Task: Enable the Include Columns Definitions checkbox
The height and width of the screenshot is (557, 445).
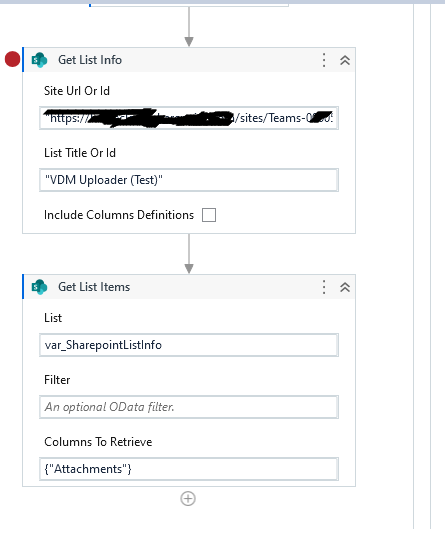Action: pyautogui.click(x=209, y=215)
